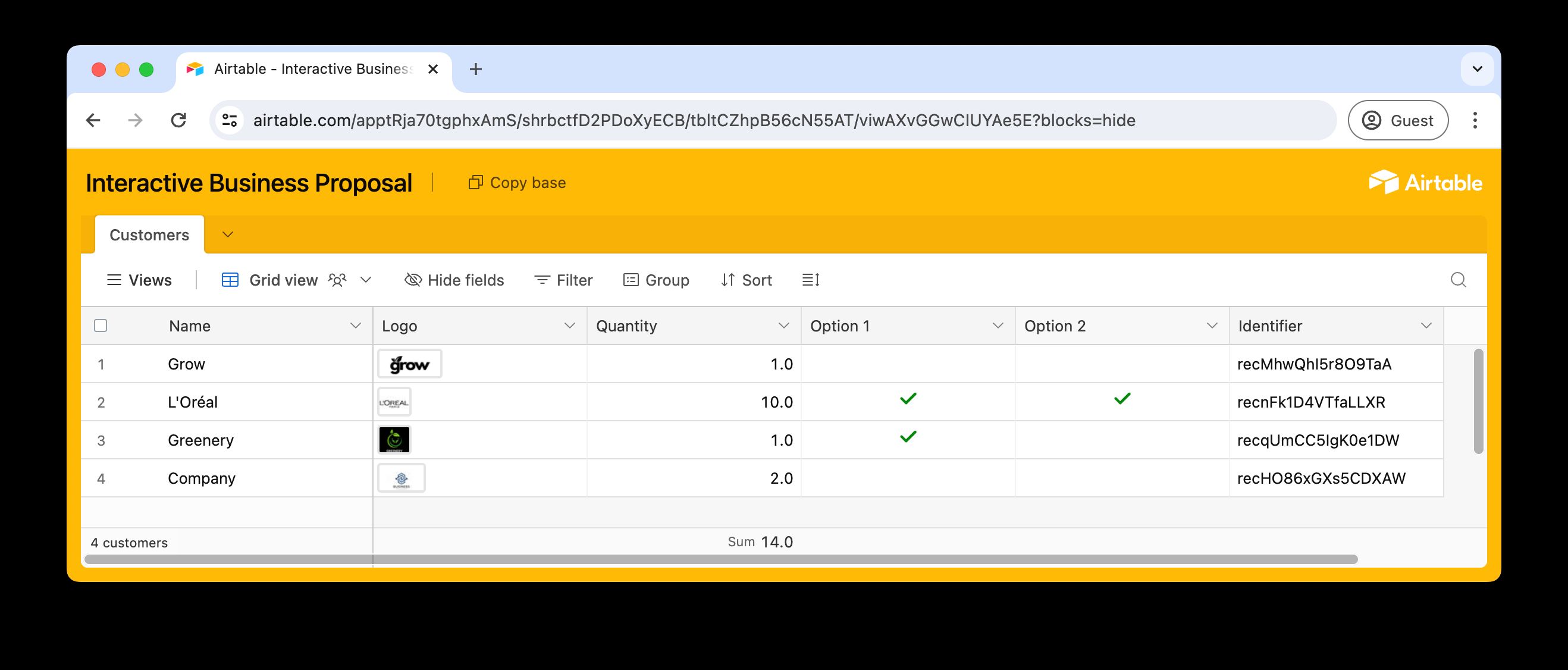This screenshot has width=1568, height=670.
Task: Click the collaborators icon next to Grid view
Action: 337,280
